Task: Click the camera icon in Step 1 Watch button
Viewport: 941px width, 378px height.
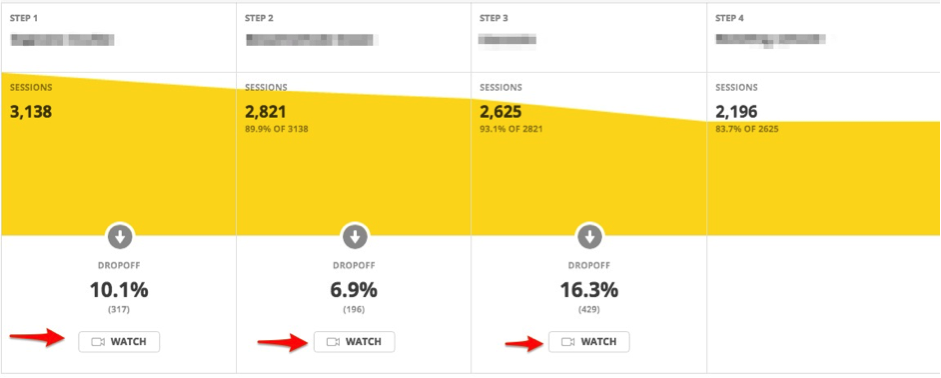Action: 98,341
